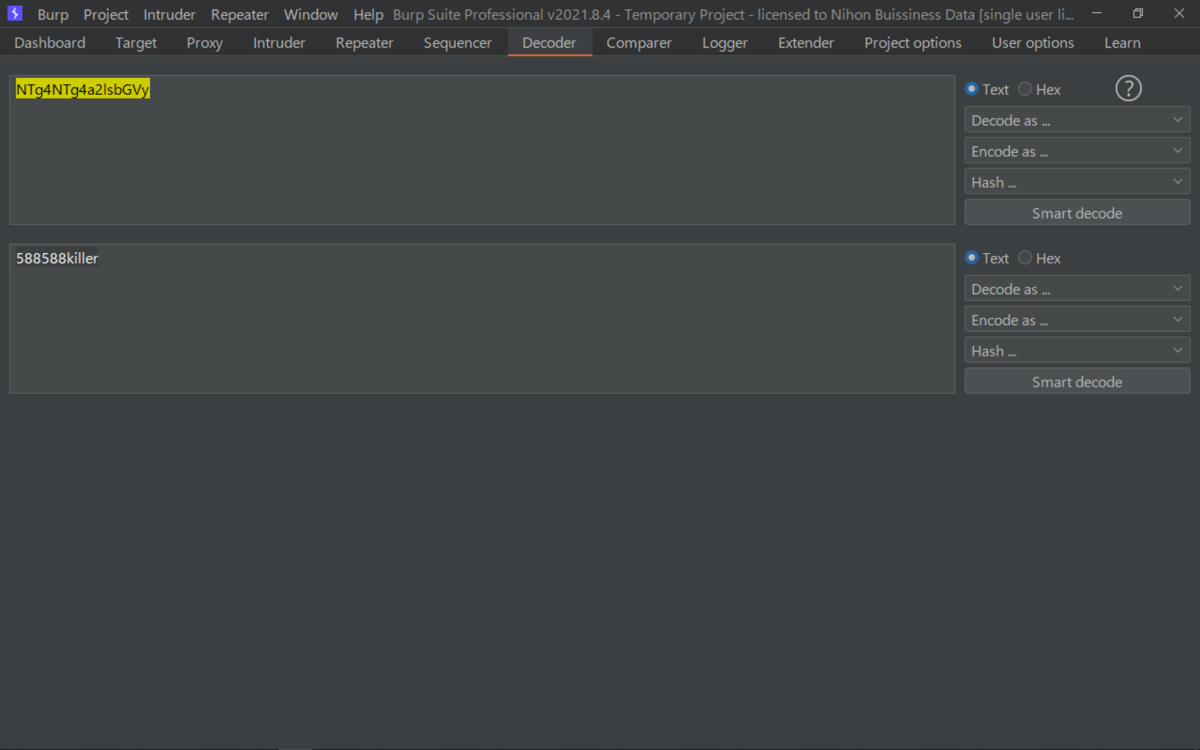The image size is (1200, 750).
Task: Switch to the Proxy tab
Action: point(205,43)
